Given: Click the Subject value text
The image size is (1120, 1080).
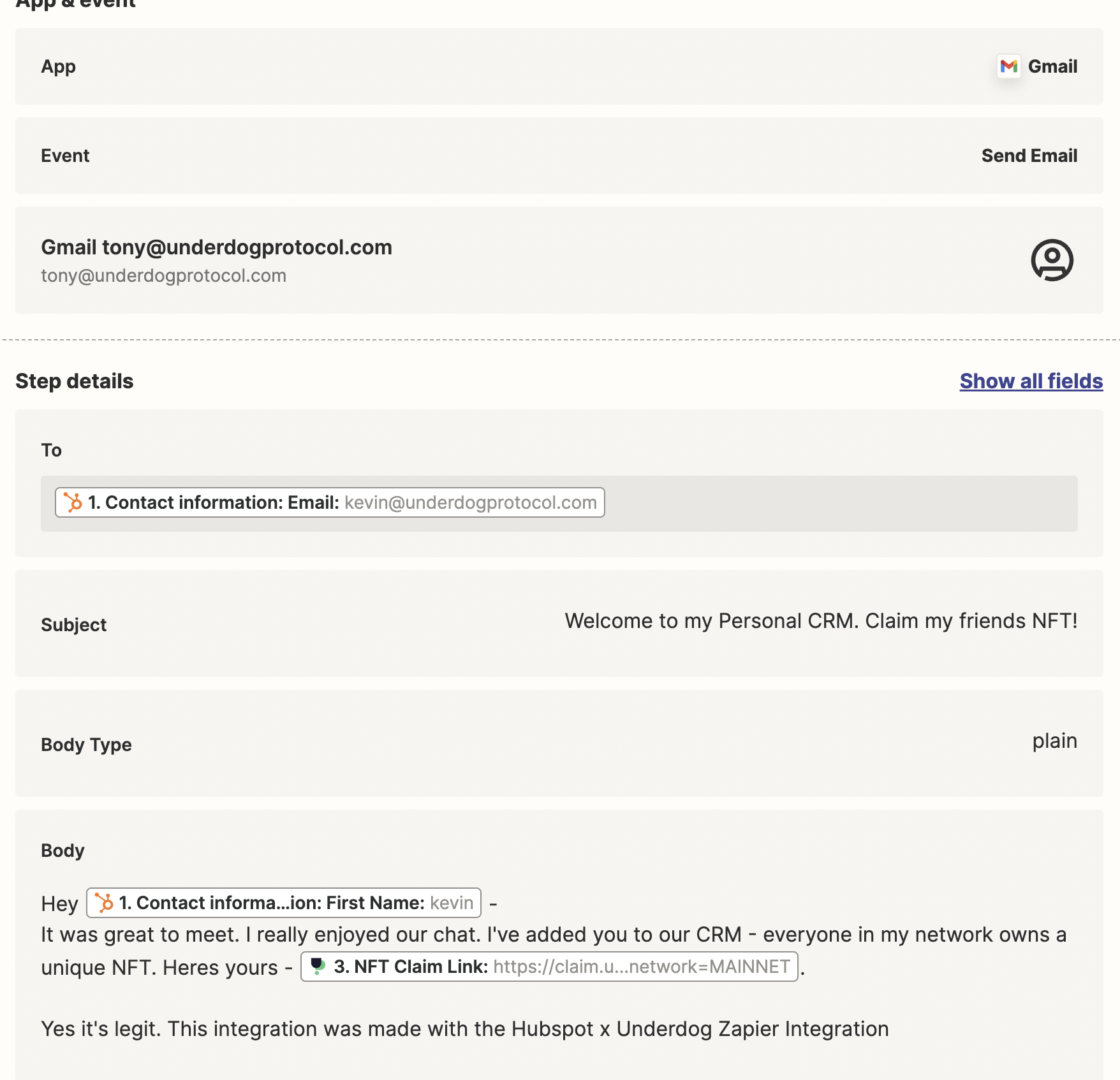Looking at the screenshot, I should [821, 621].
